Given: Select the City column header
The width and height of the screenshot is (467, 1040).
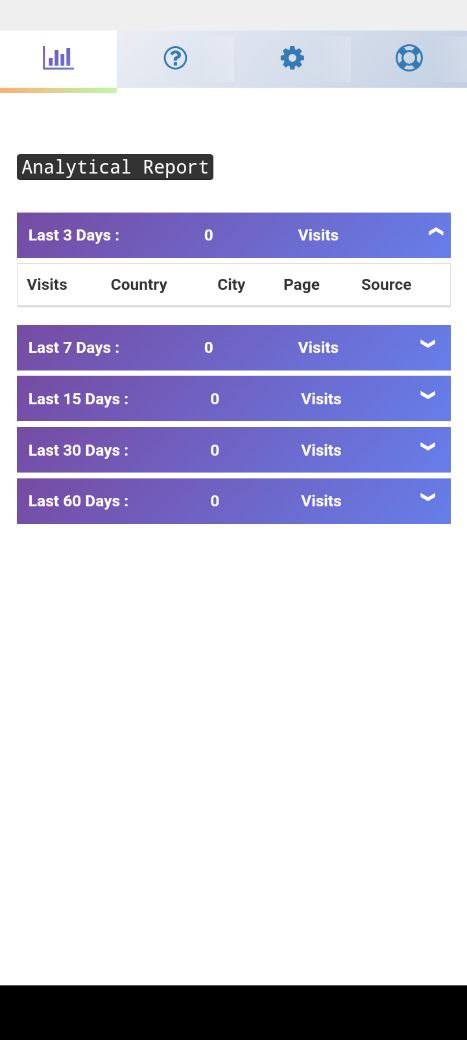Looking at the screenshot, I should (232, 285).
